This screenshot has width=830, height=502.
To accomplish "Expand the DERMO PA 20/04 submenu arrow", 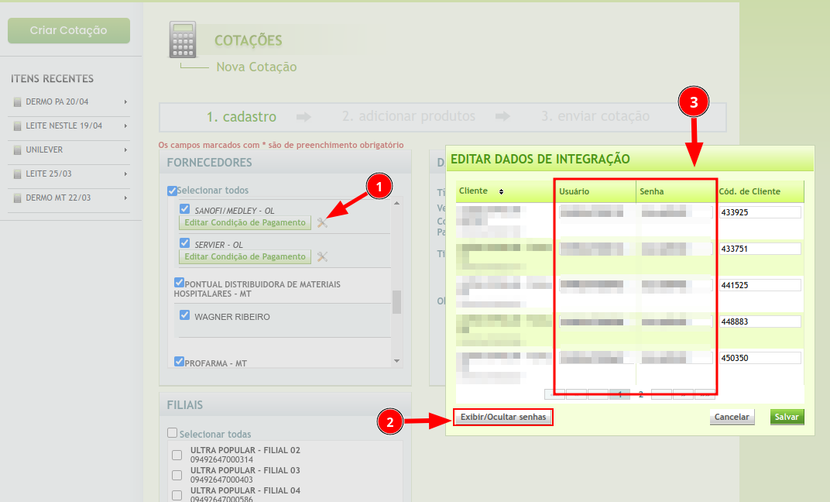I will (125, 102).
